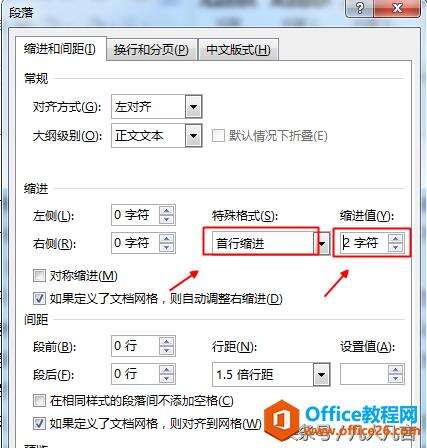Enable the 对称缩进 mirror indents checkbox

tap(39, 276)
